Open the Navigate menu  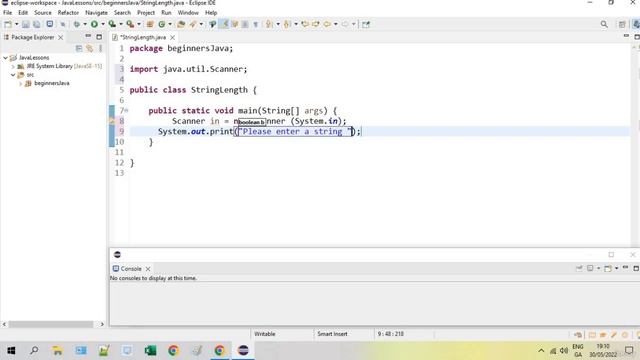pyautogui.click(x=96, y=13)
